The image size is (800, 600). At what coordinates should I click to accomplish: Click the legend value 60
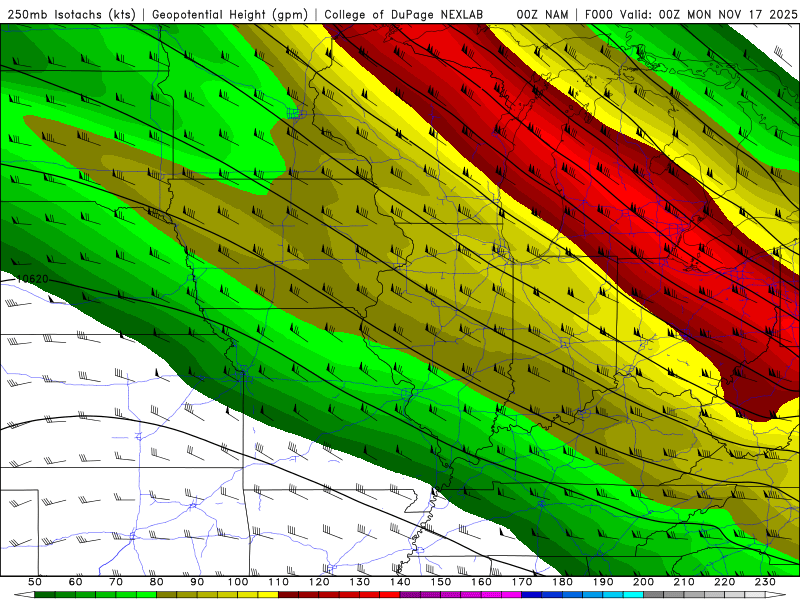(76, 582)
